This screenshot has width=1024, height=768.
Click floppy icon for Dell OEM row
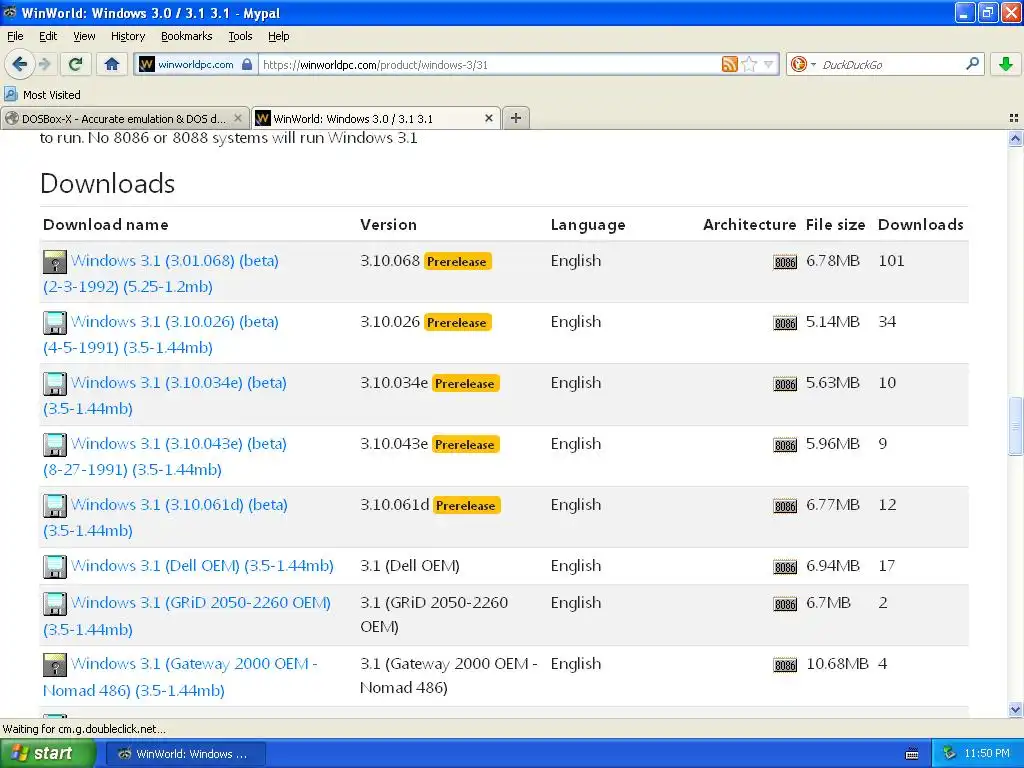tap(55, 567)
